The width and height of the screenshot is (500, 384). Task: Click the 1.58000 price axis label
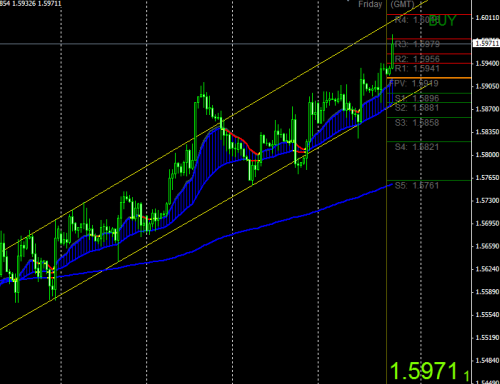point(487,155)
